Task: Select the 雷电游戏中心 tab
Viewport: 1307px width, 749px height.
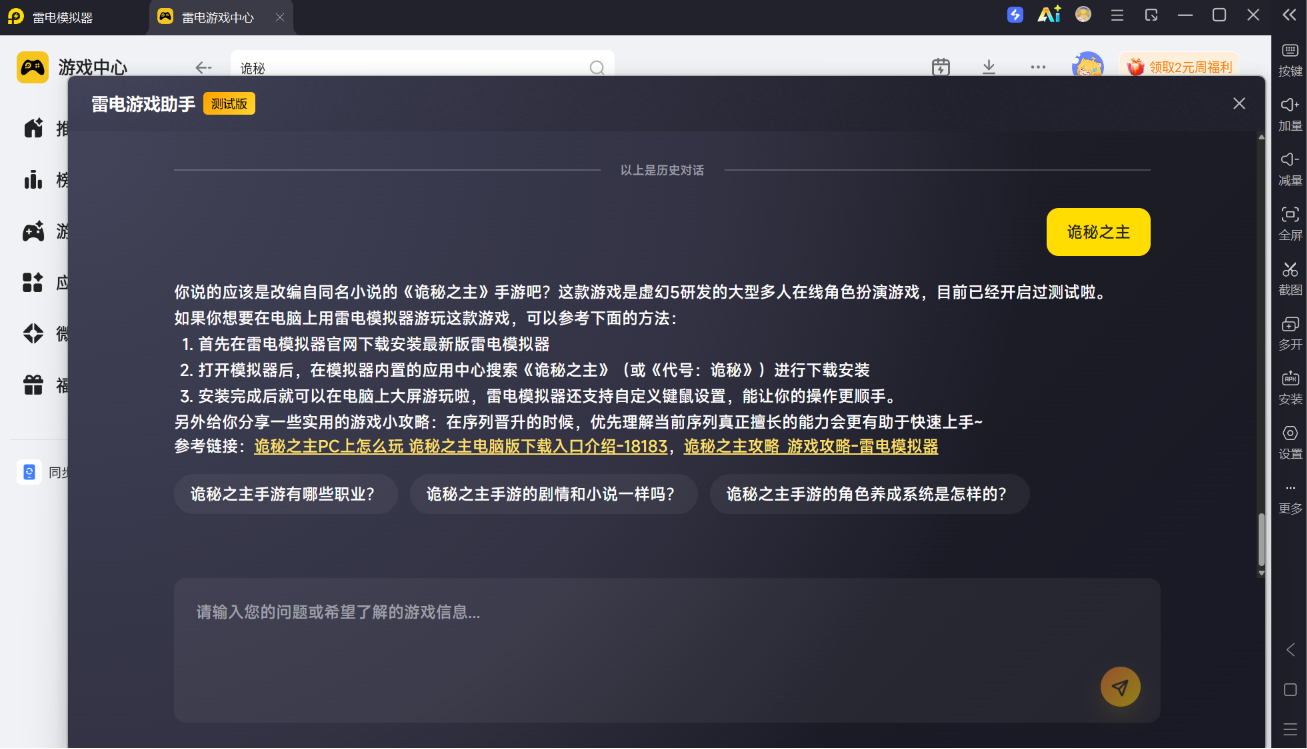Action: coord(218,18)
